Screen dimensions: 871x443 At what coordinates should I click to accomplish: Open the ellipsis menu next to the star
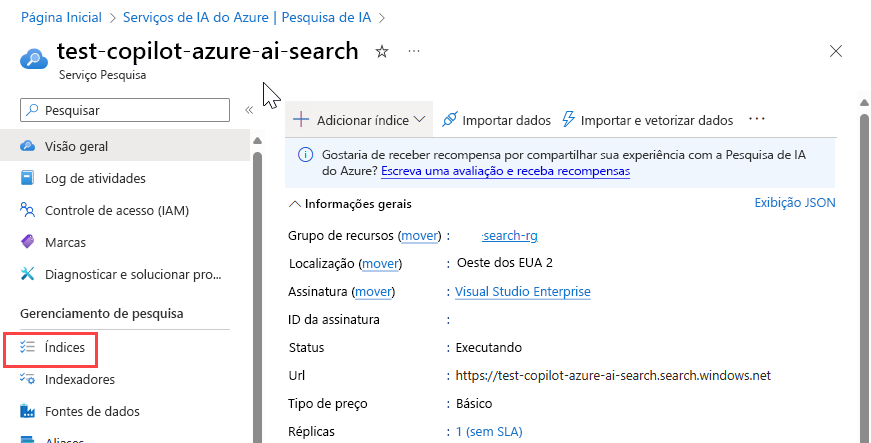[x=414, y=51]
